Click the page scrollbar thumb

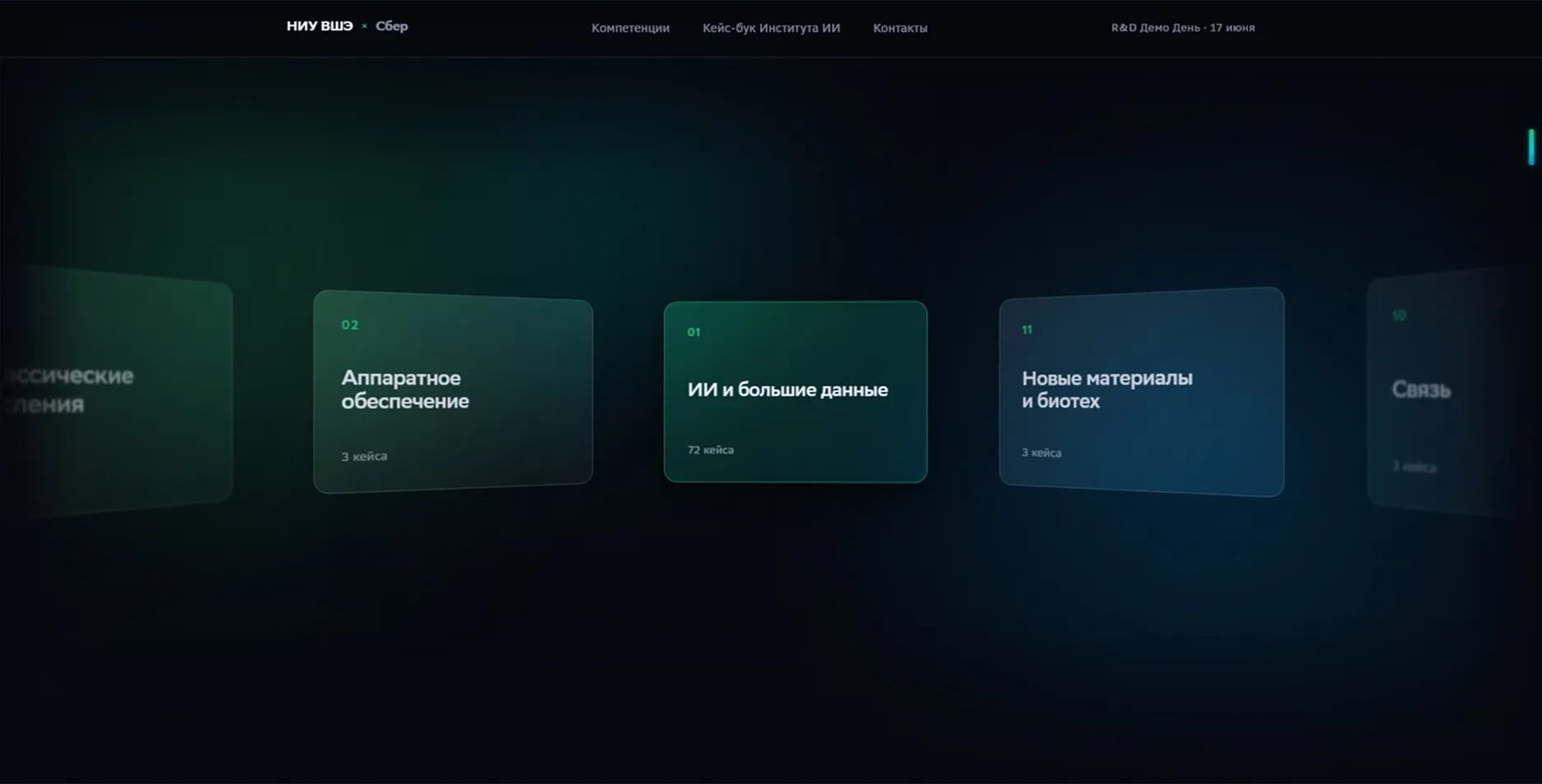pyautogui.click(x=1531, y=147)
